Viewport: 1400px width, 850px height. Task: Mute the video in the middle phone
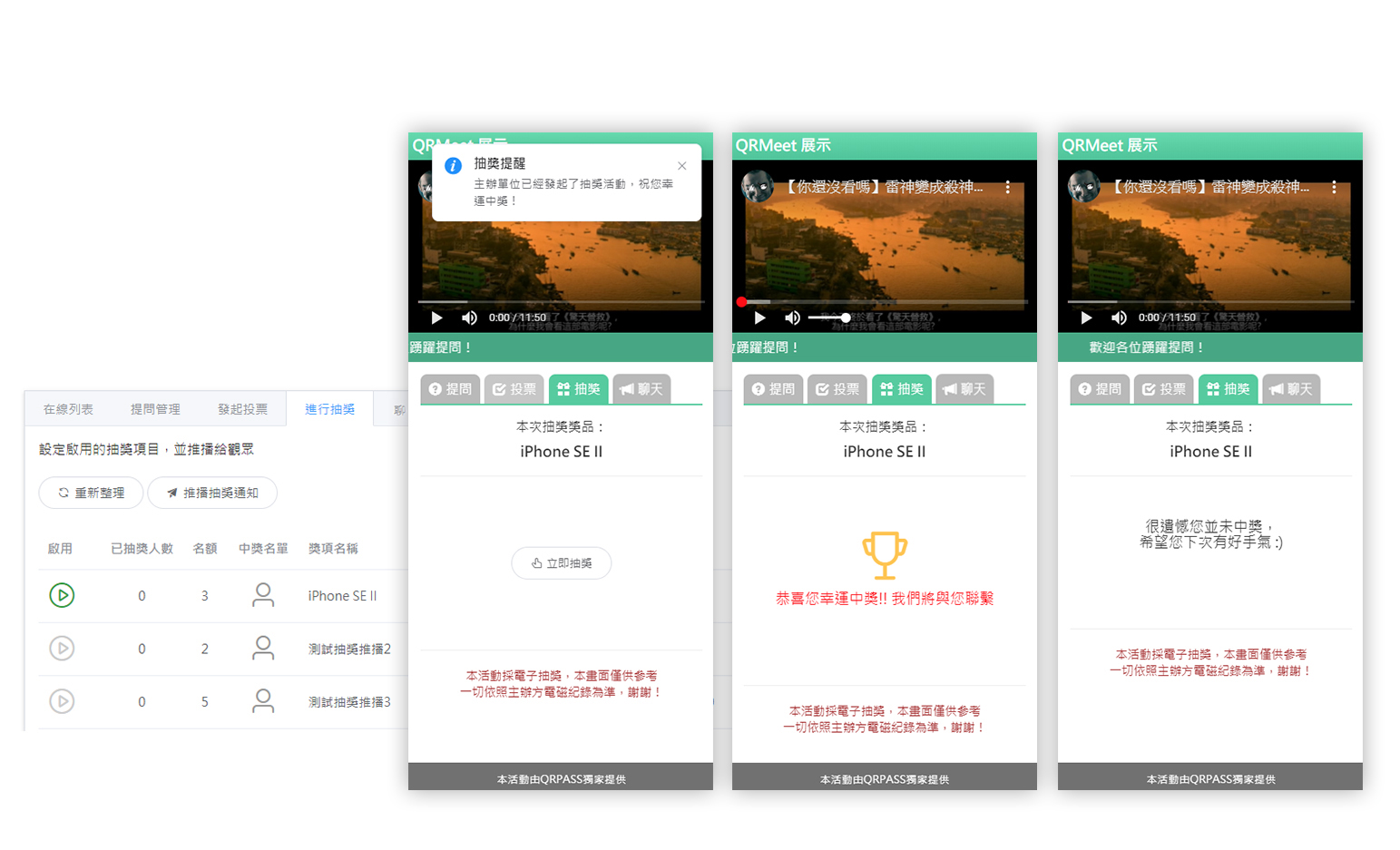pyautogui.click(x=792, y=318)
